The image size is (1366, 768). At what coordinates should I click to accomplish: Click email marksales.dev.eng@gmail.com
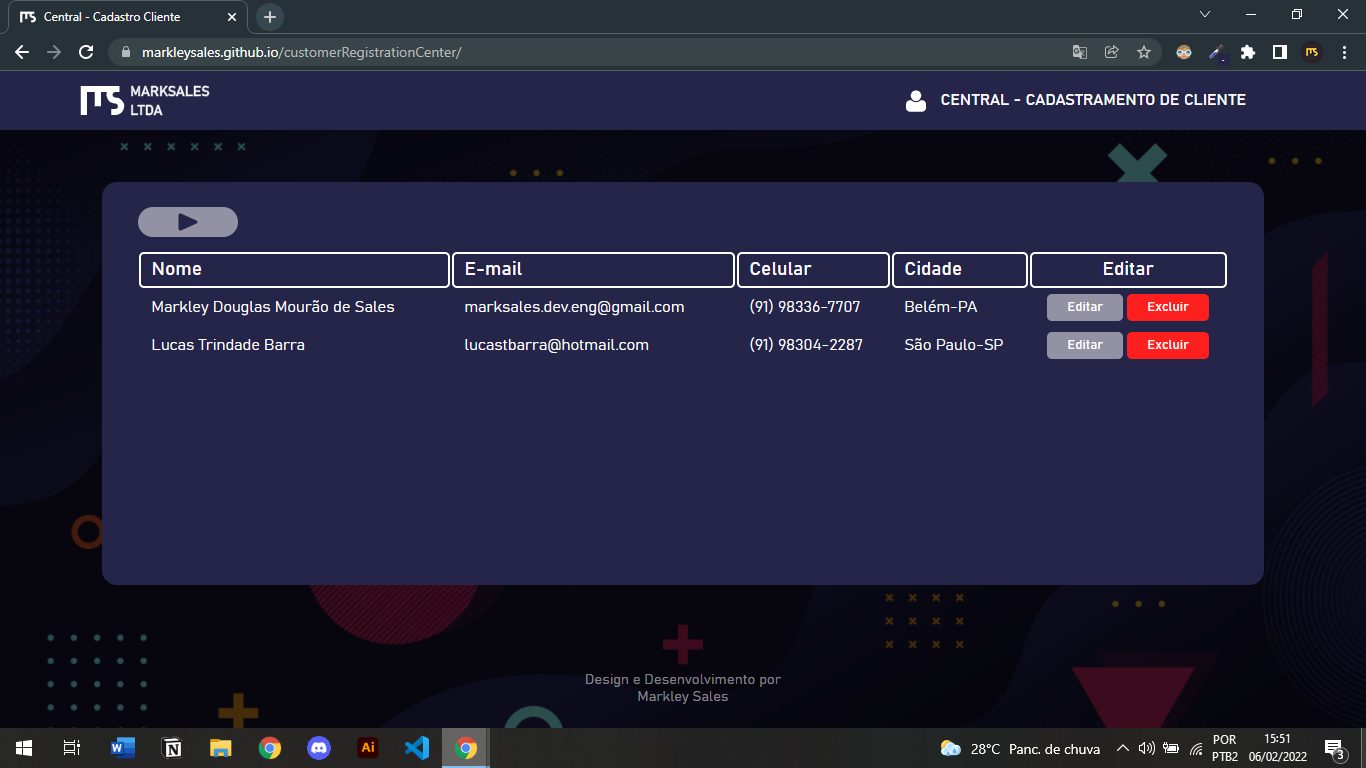pyautogui.click(x=574, y=307)
